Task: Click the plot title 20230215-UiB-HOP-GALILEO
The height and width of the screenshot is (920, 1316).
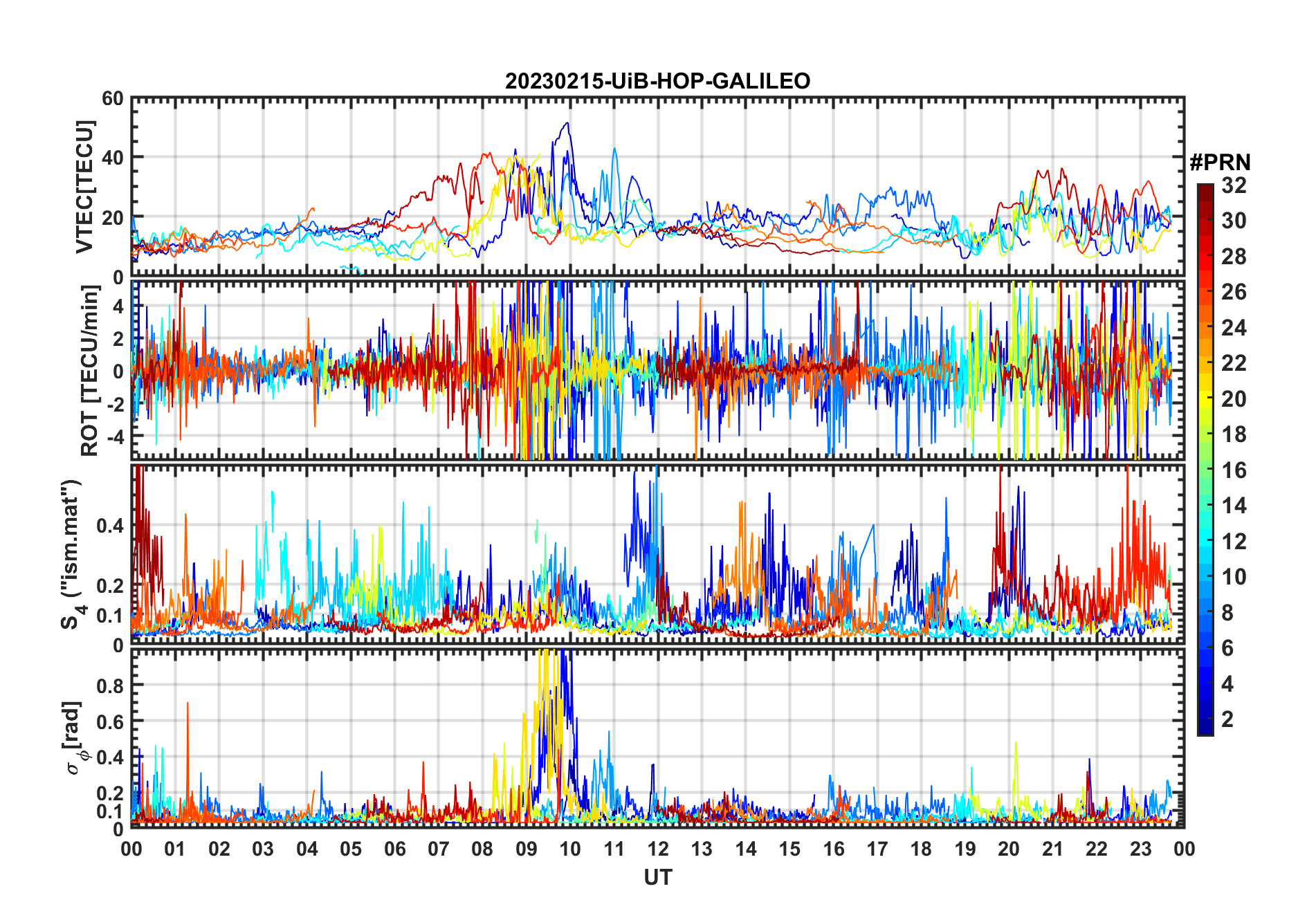Action: tap(657, 82)
